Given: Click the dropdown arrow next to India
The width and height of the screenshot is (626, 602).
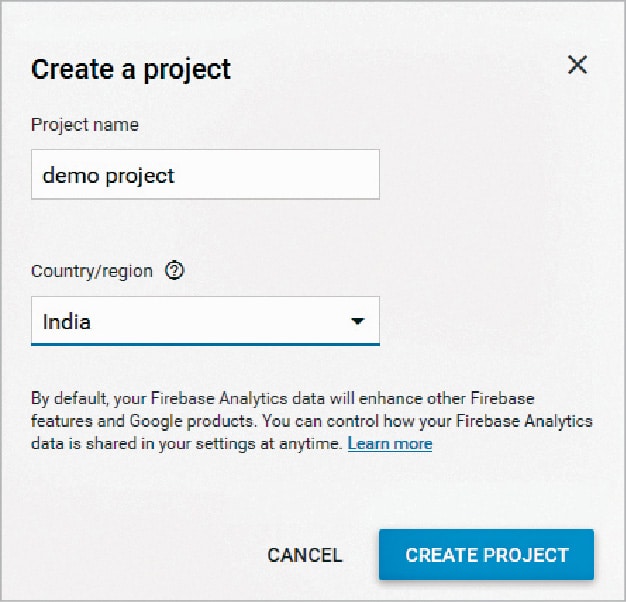Looking at the screenshot, I should 357,322.
